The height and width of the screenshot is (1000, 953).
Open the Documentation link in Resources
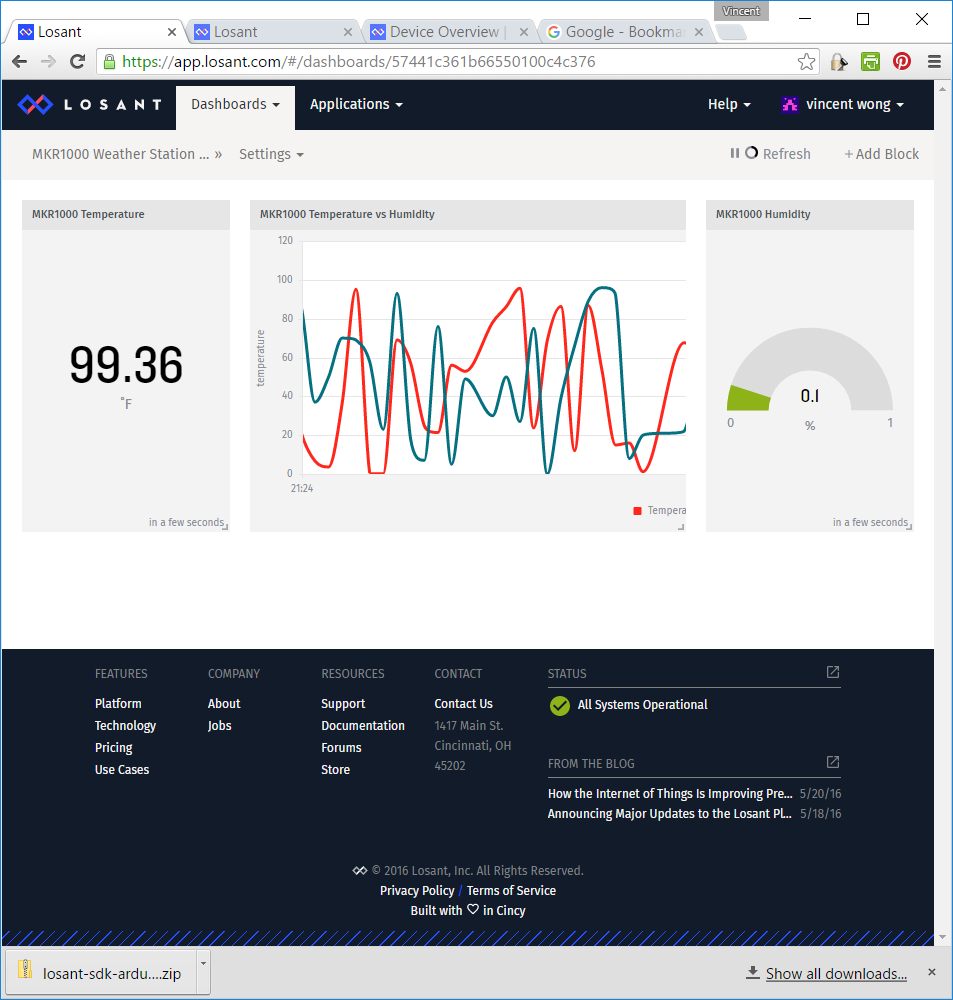click(363, 725)
